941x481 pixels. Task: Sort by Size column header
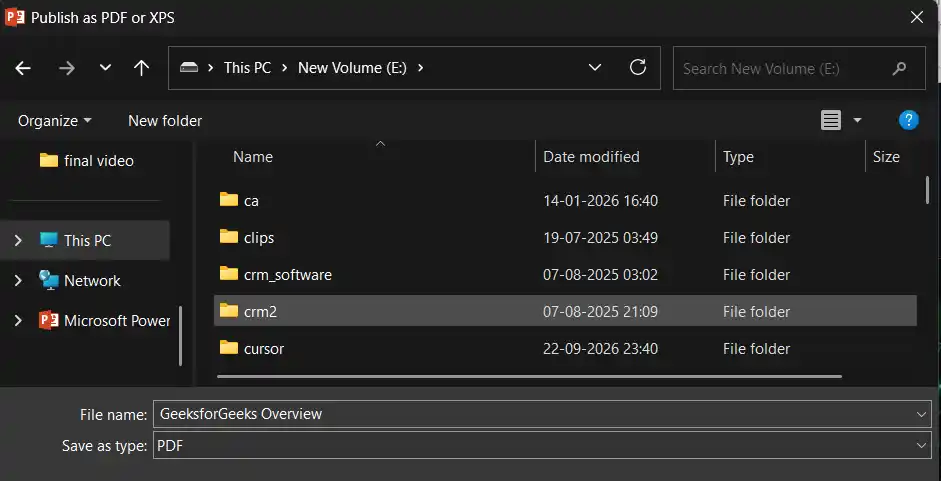pos(886,157)
